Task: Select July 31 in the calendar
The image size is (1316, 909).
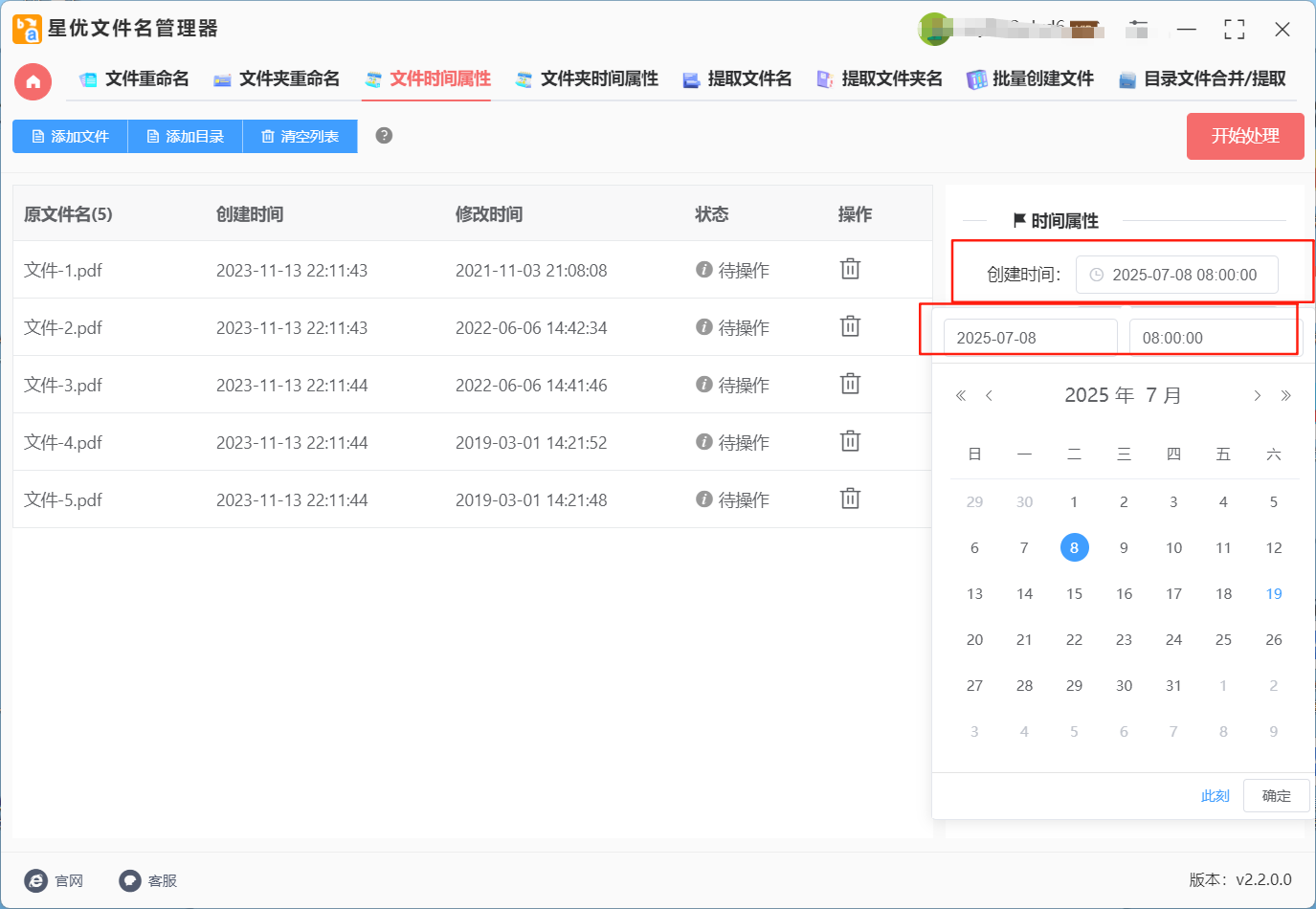Action: [1173, 685]
